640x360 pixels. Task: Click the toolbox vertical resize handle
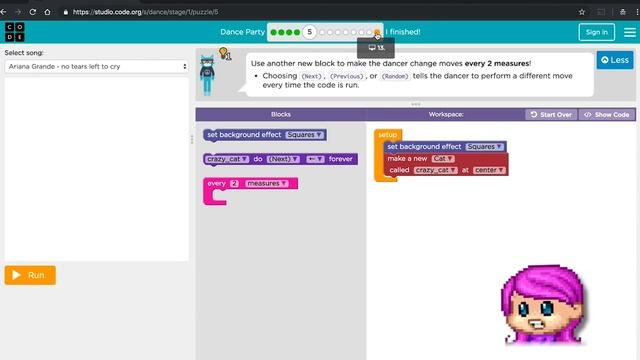coord(192,139)
